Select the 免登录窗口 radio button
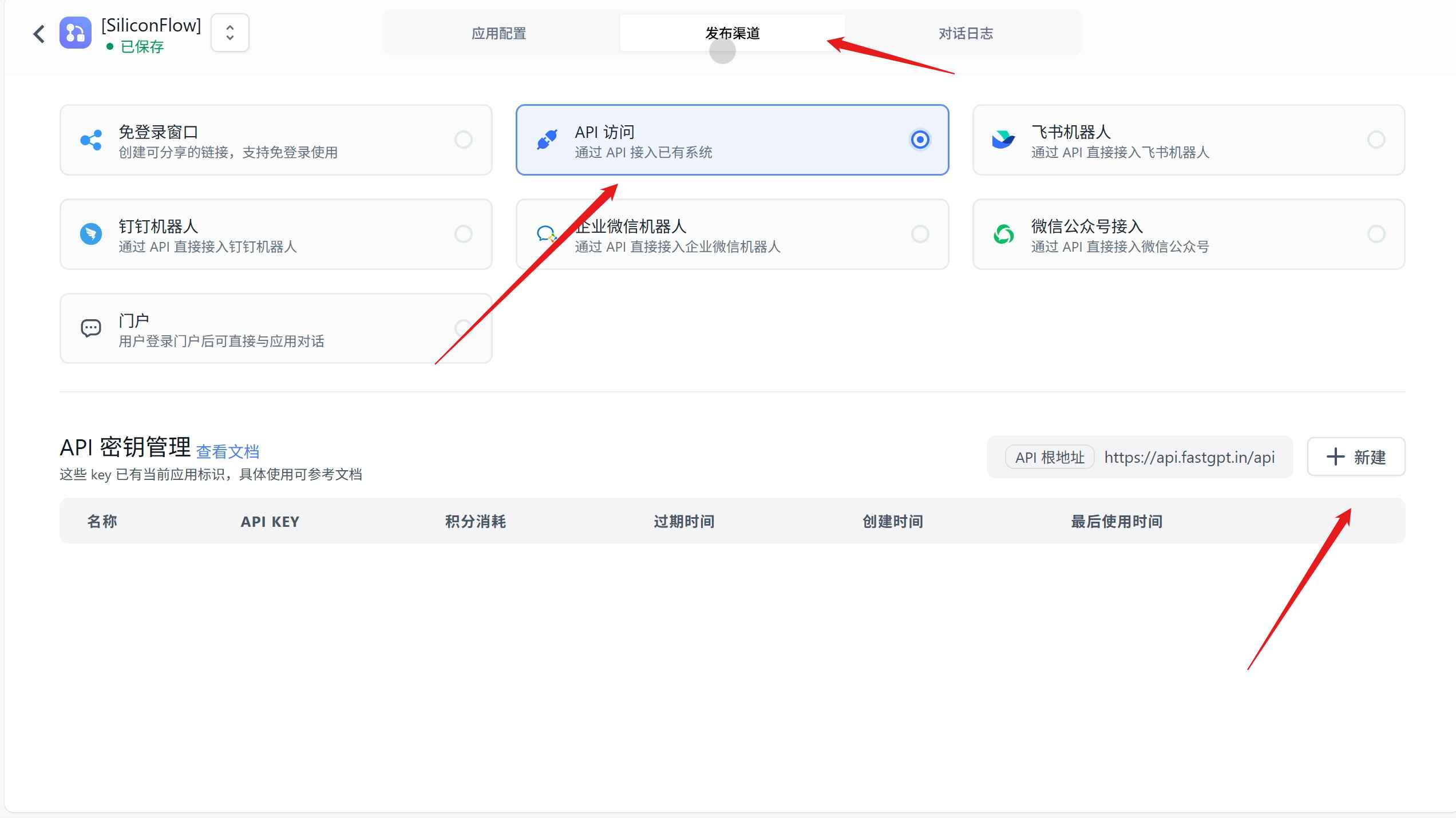The height and width of the screenshot is (818, 1456). (x=464, y=140)
